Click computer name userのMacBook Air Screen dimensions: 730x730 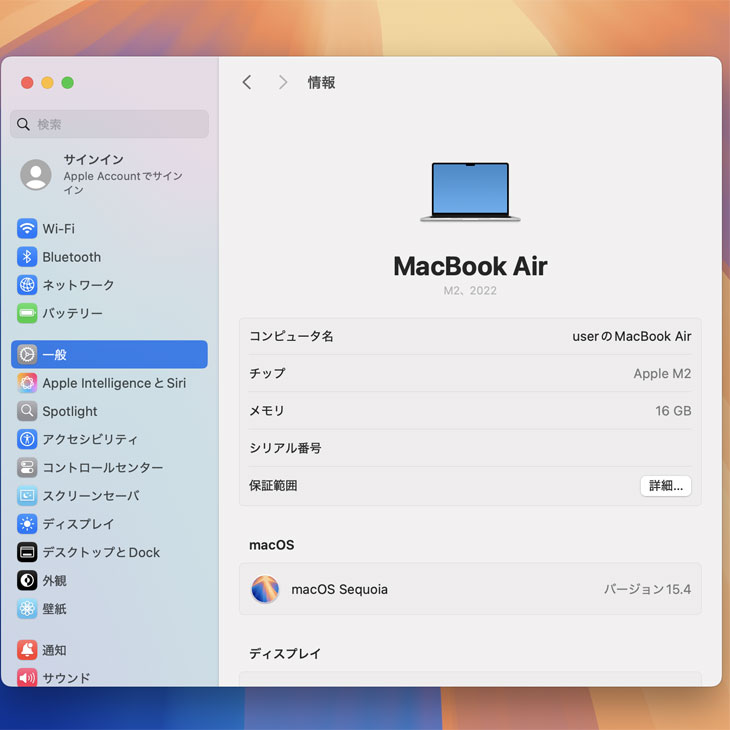click(x=632, y=336)
